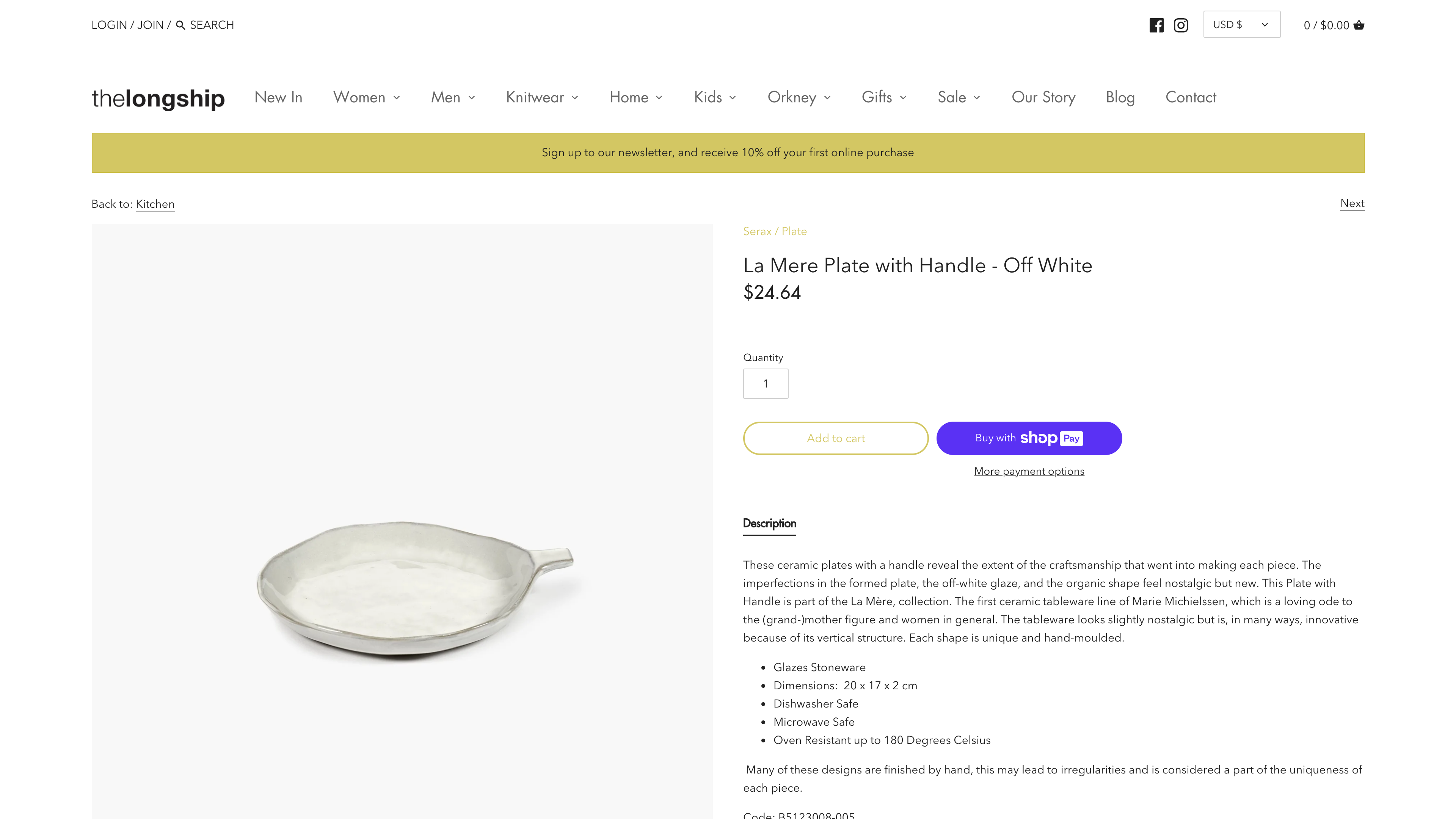
Task: Expand the Knitwear menu
Action: click(541, 97)
